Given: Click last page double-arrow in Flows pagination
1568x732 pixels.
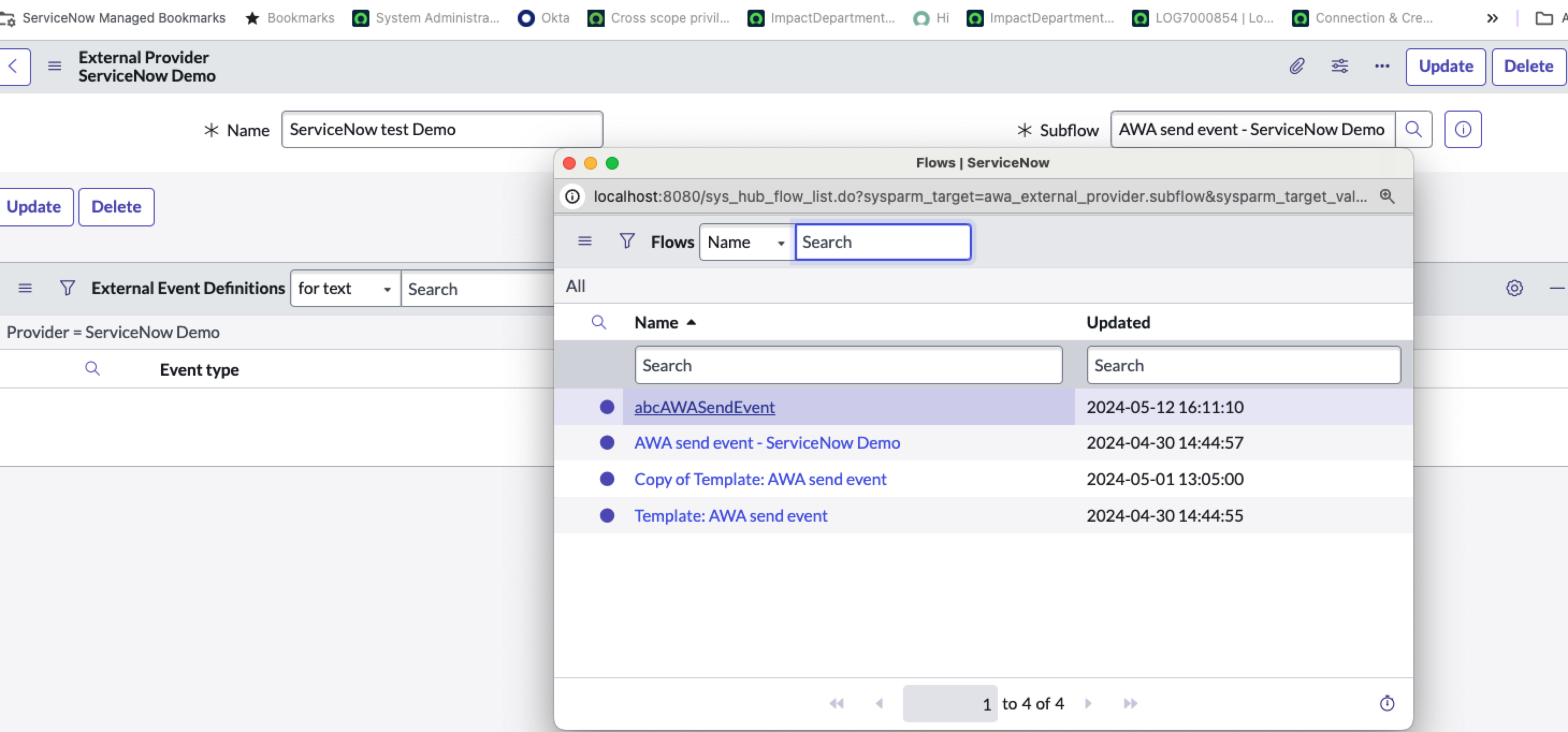Looking at the screenshot, I should click(1130, 704).
